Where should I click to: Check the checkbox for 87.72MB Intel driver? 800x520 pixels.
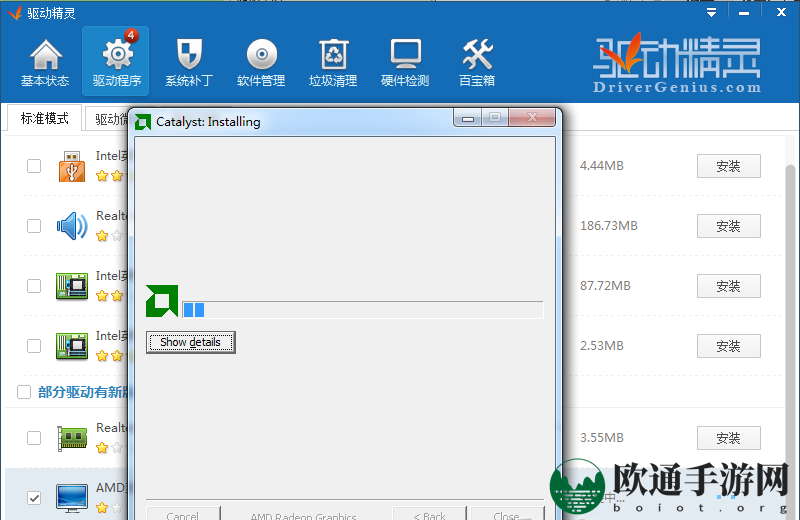point(34,286)
